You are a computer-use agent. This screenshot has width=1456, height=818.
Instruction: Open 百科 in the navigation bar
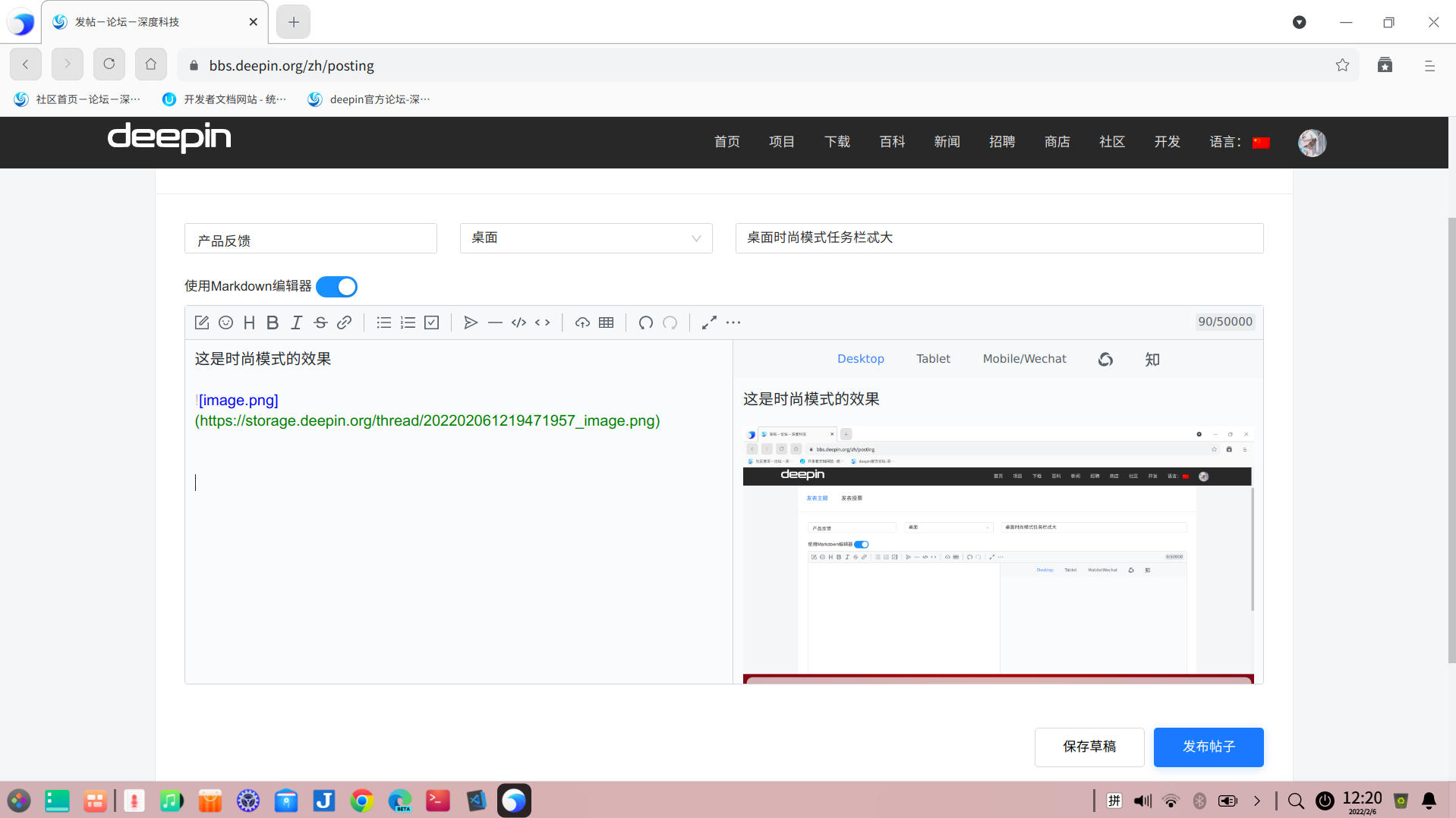tap(892, 142)
